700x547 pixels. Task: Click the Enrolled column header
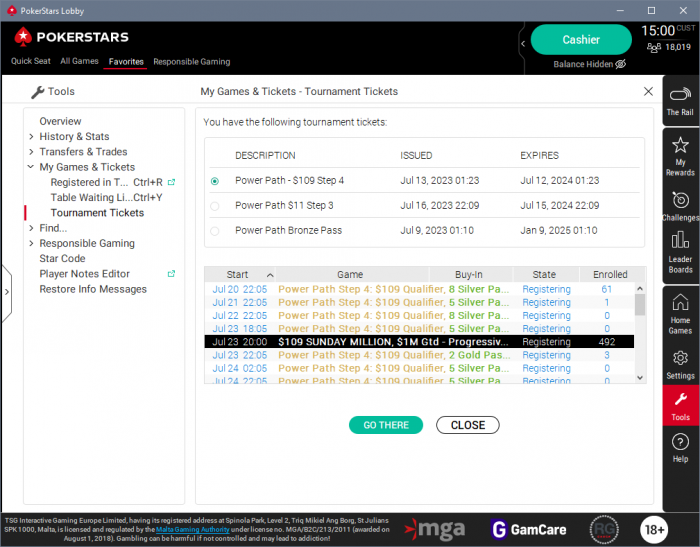pyautogui.click(x=612, y=274)
